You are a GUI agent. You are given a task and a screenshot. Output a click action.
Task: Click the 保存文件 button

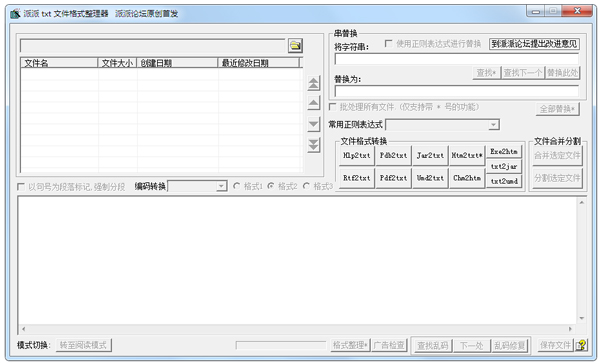(555, 345)
